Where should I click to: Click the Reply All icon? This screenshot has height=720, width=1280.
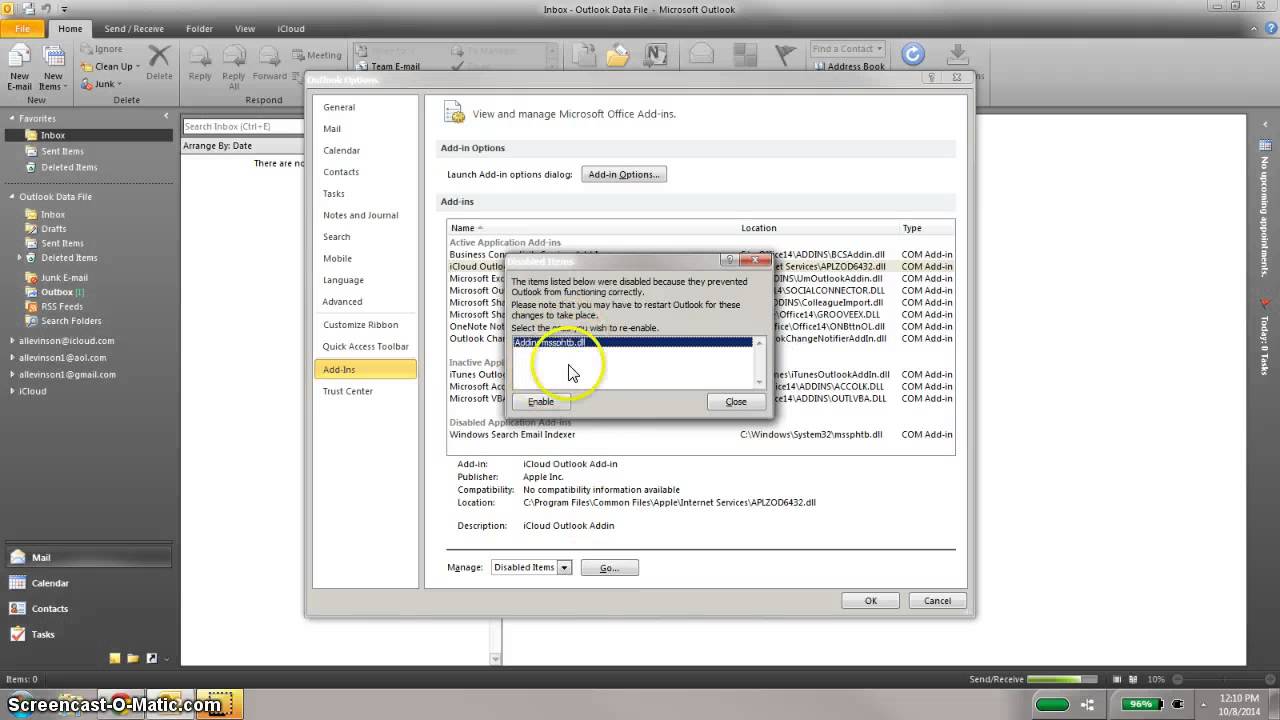tap(234, 56)
